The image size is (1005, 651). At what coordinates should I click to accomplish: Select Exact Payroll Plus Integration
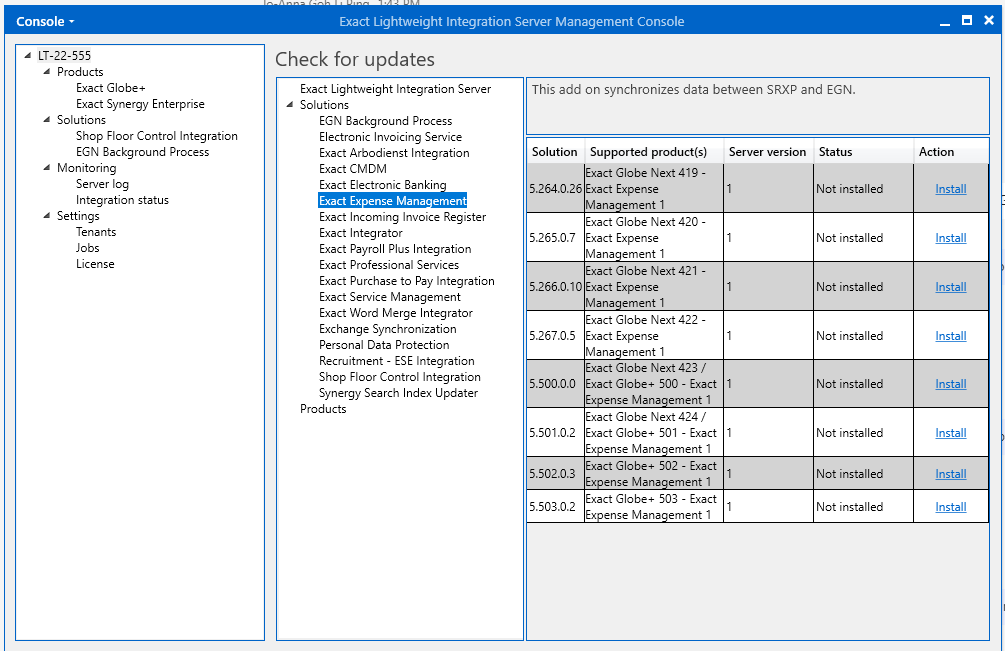pyautogui.click(x=395, y=249)
